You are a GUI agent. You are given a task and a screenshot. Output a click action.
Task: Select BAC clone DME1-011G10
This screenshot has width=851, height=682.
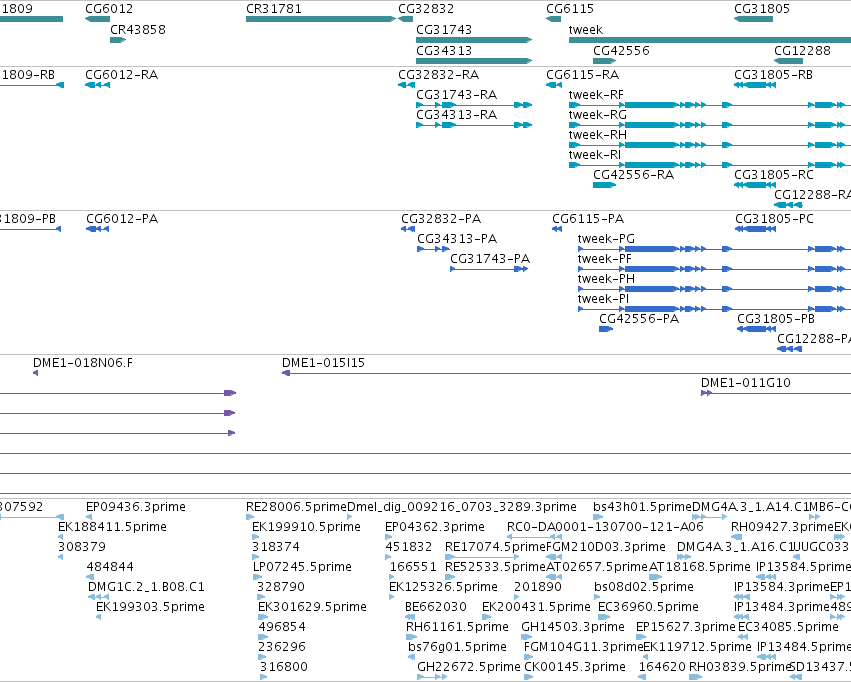[776, 393]
